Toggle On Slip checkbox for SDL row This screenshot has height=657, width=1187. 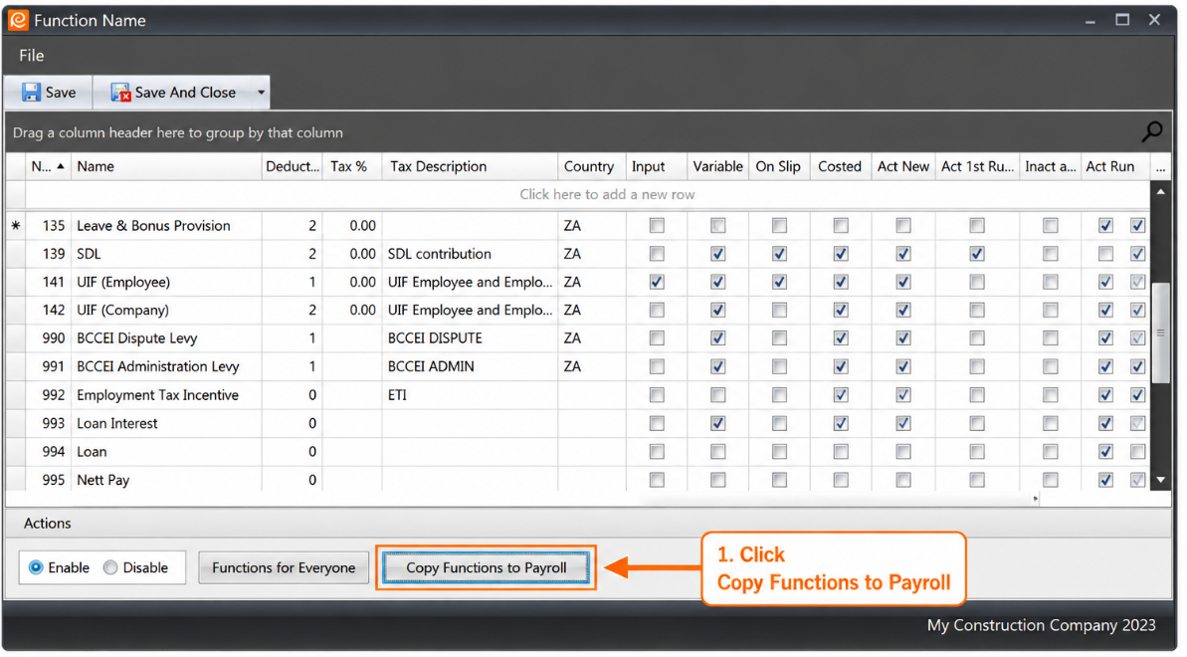pyautogui.click(x=779, y=254)
